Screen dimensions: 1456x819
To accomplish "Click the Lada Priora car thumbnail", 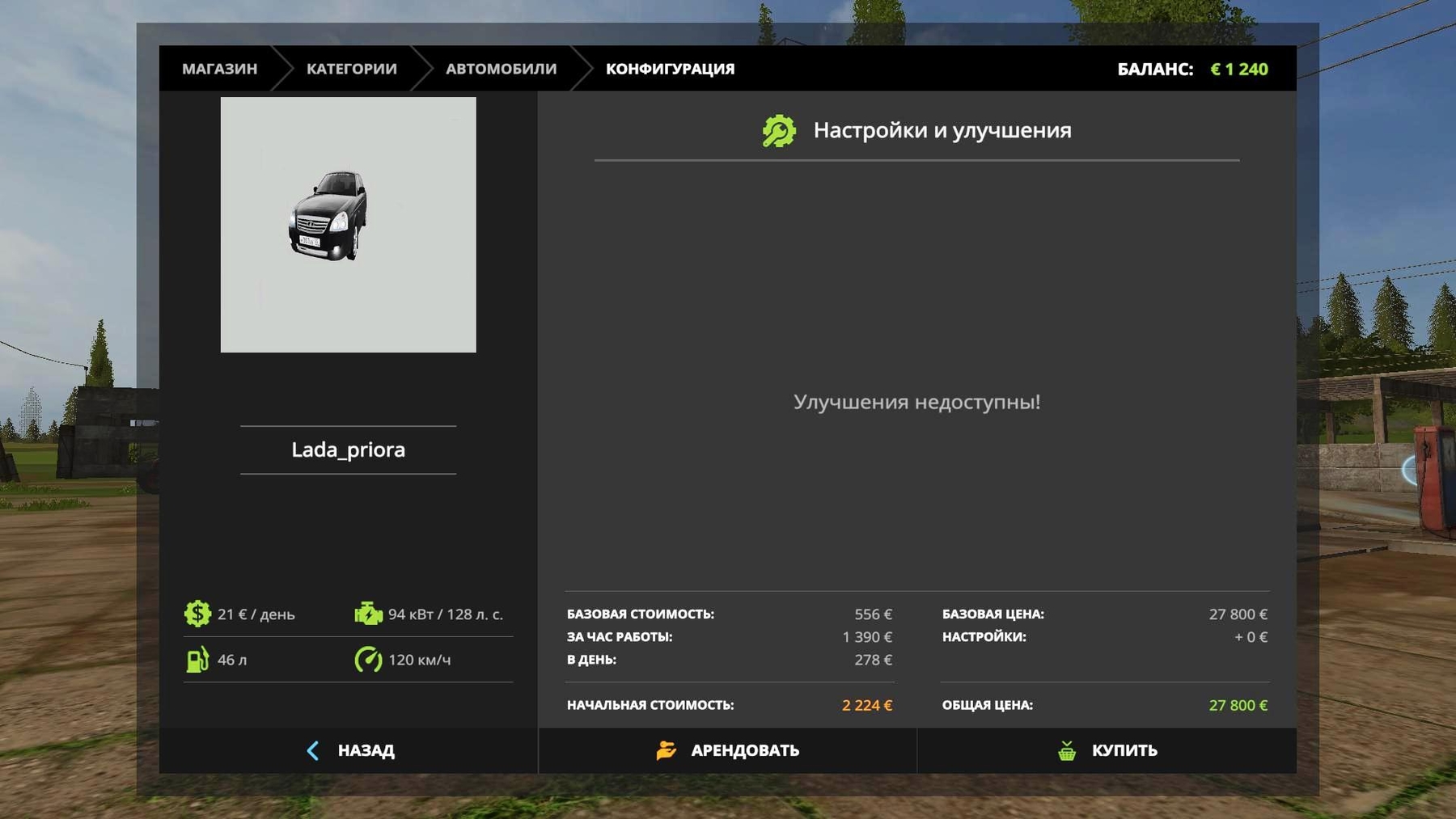I will 348,225.
